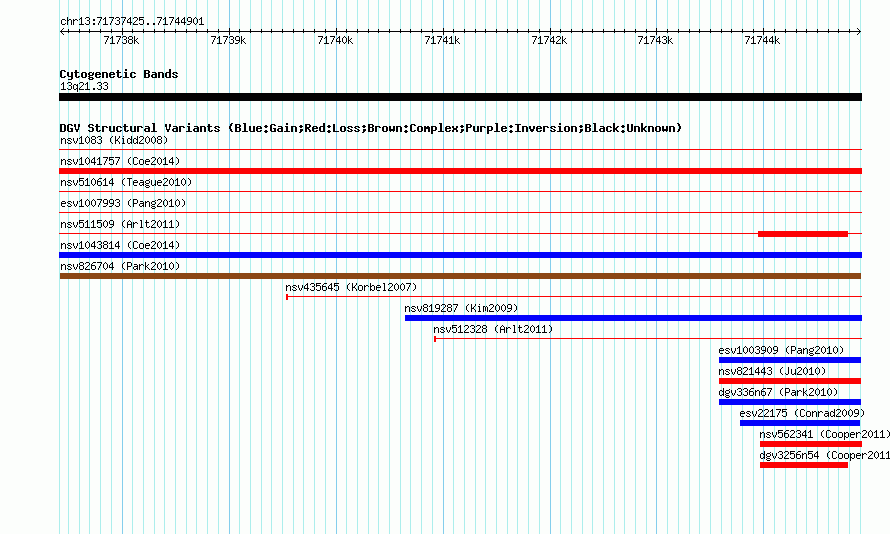Image resolution: width=890 pixels, height=534 pixels.
Task: Click the nsv435645 start tick marker
Action: (287, 297)
